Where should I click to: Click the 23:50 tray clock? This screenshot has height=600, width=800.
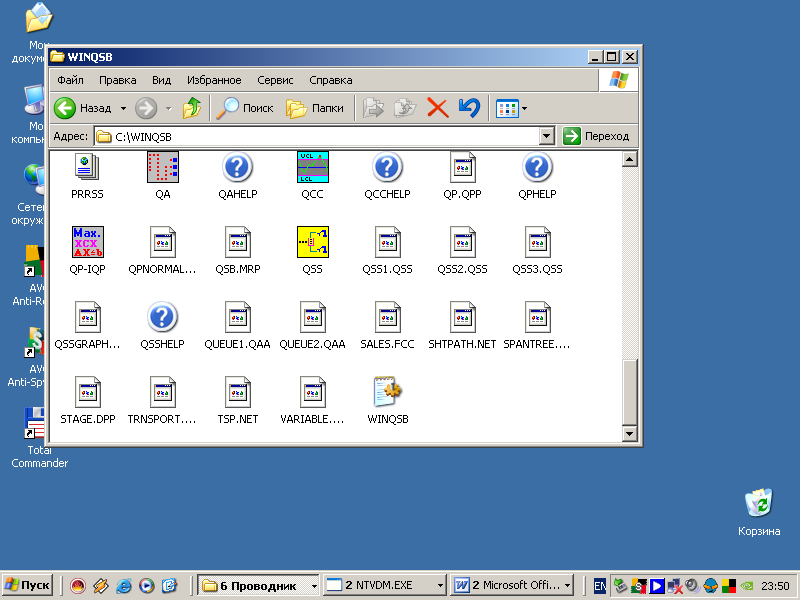pyautogui.click(x=775, y=586)
